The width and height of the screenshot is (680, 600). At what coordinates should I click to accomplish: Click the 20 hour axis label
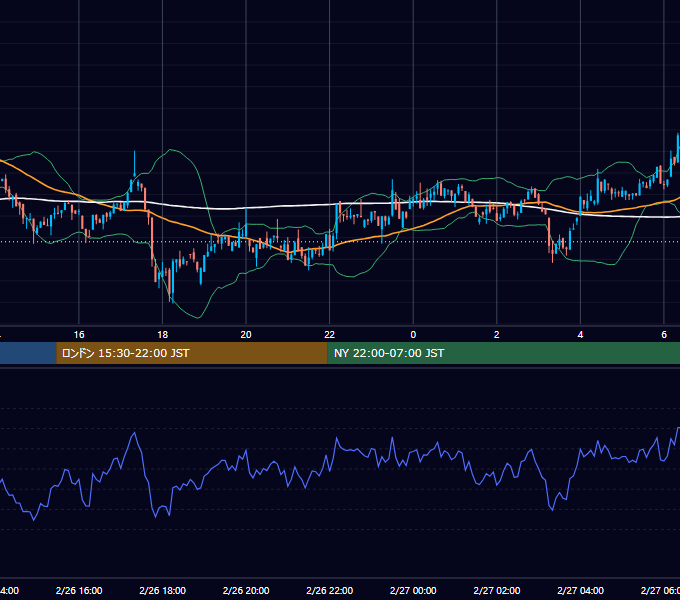click(x=246, y=335)
